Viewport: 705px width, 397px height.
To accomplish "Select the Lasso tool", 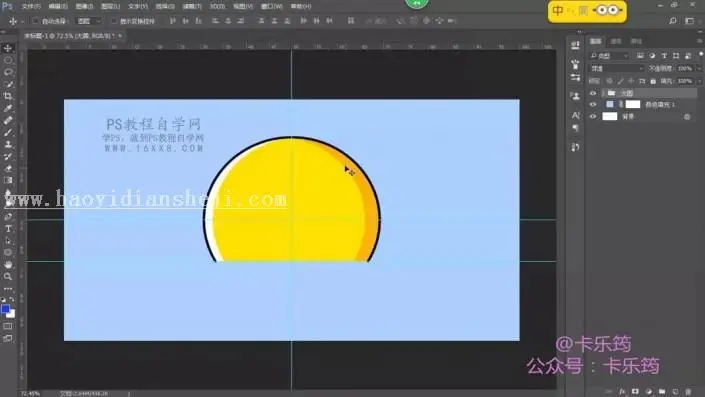I will (8, 72).
